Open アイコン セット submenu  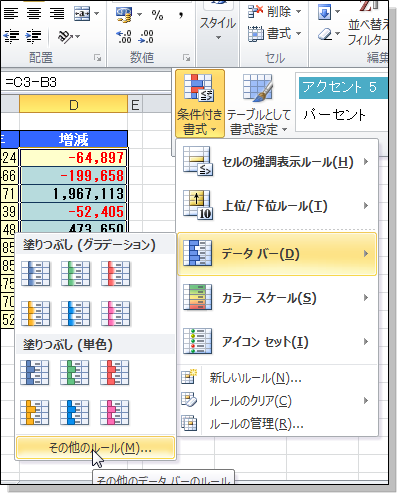click(277, 342)
